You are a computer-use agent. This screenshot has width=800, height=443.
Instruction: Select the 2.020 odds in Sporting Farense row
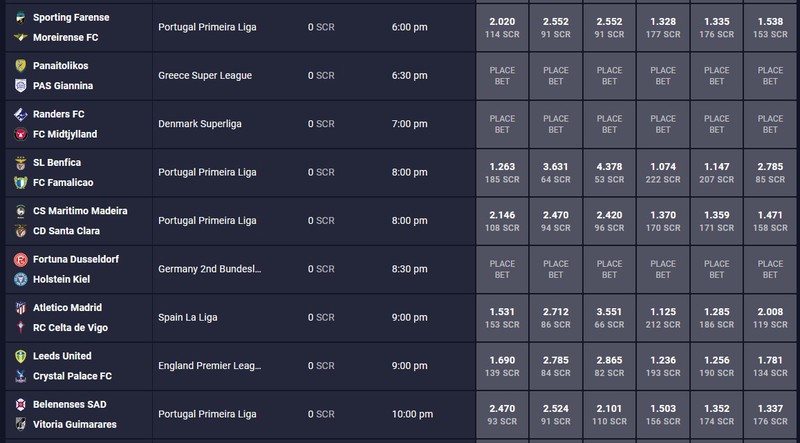[x=502, y=28]
